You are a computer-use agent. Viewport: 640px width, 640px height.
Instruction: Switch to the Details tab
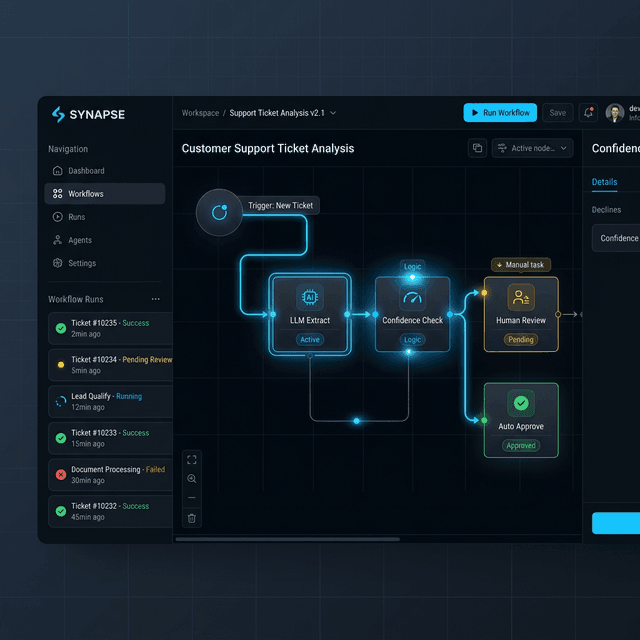click(x=604, y=182)
